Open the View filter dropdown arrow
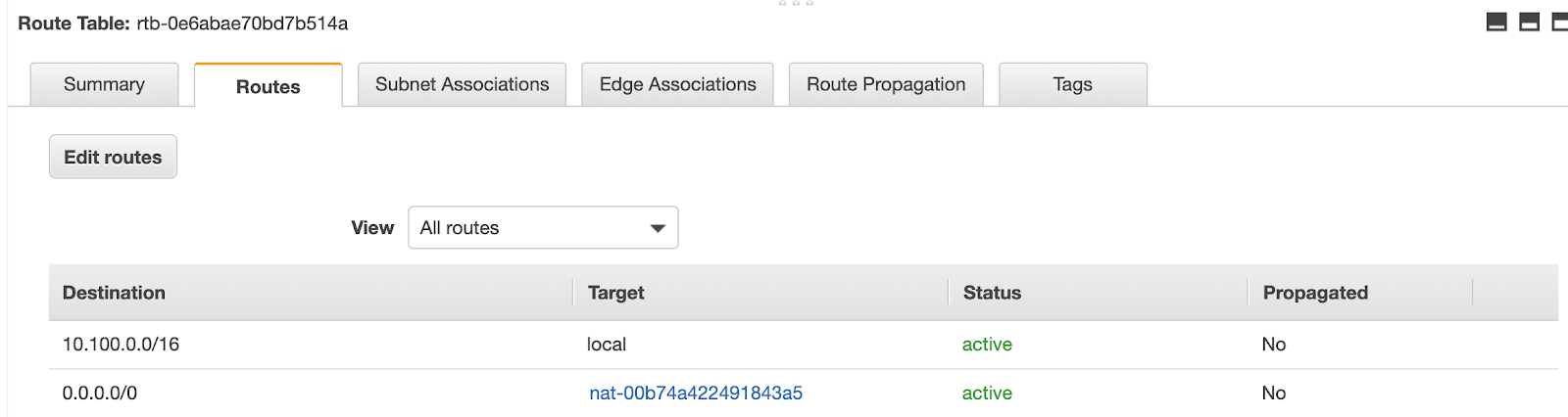Screen dimensions: 1568x417 tap(658, 228)
